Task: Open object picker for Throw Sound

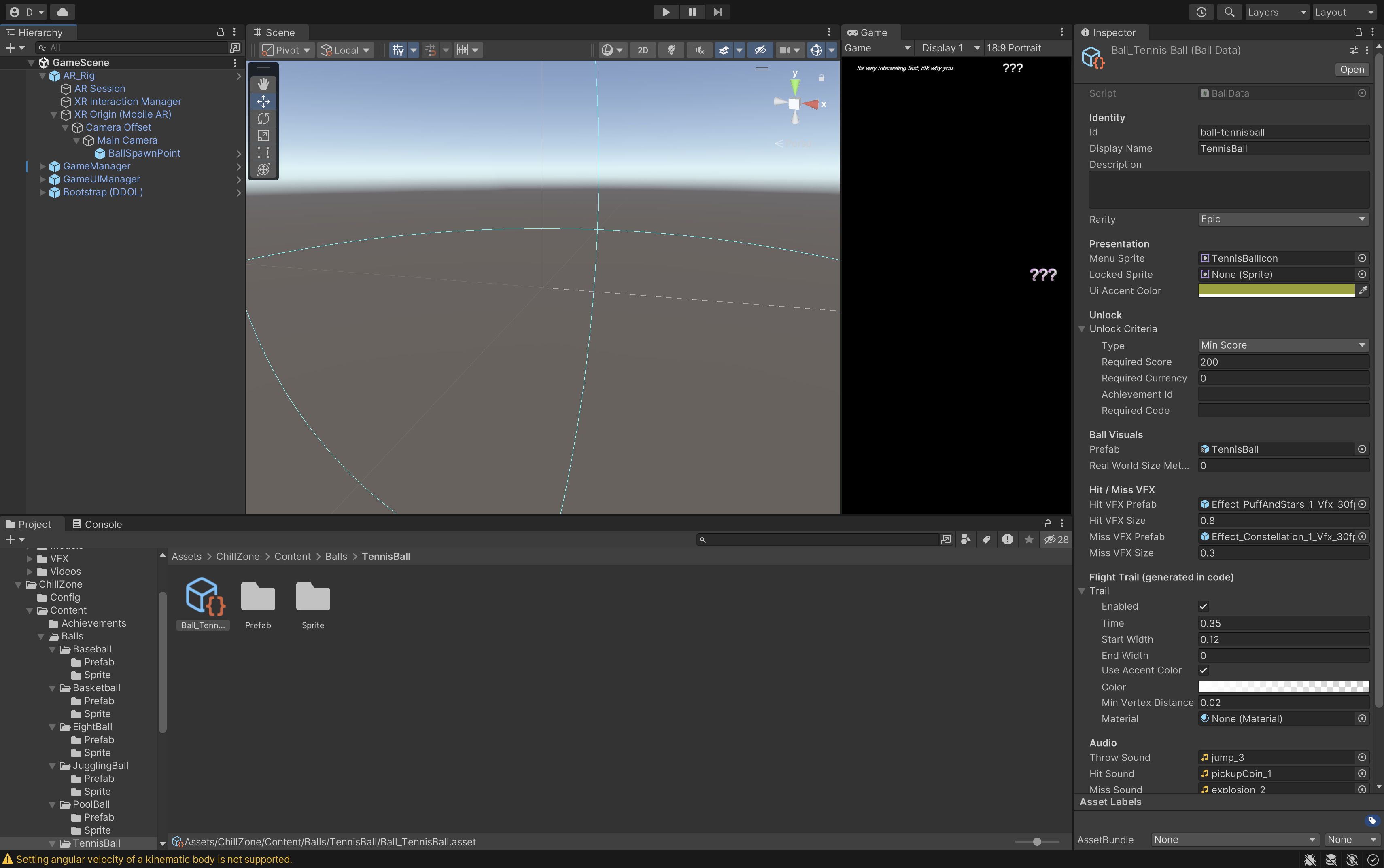Action: [1362, 757]
